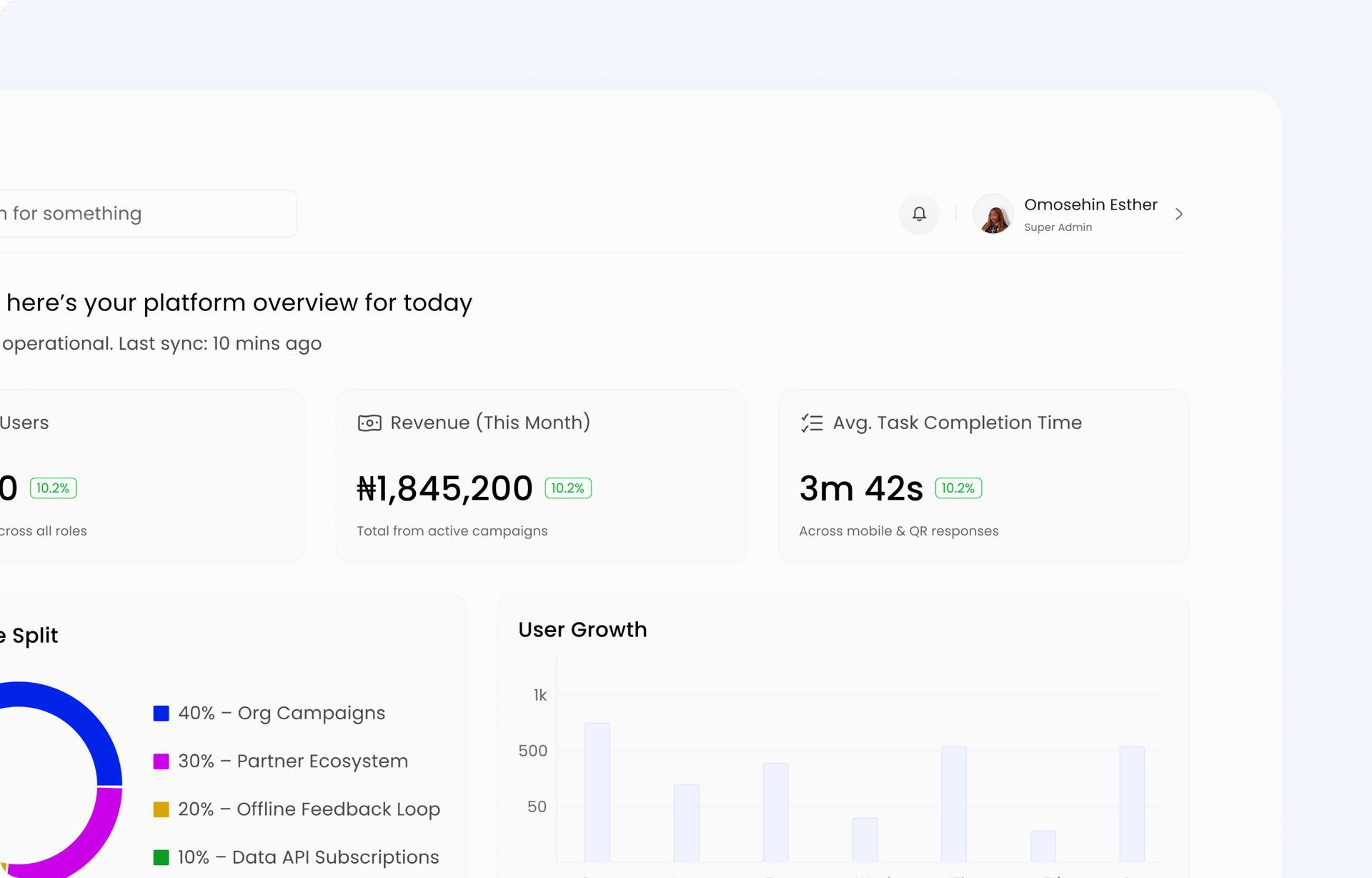Viewport: 1372px width, 878px height.
Task: Click the Last sync: 10 mins ago text
Action: pos(220,343)
